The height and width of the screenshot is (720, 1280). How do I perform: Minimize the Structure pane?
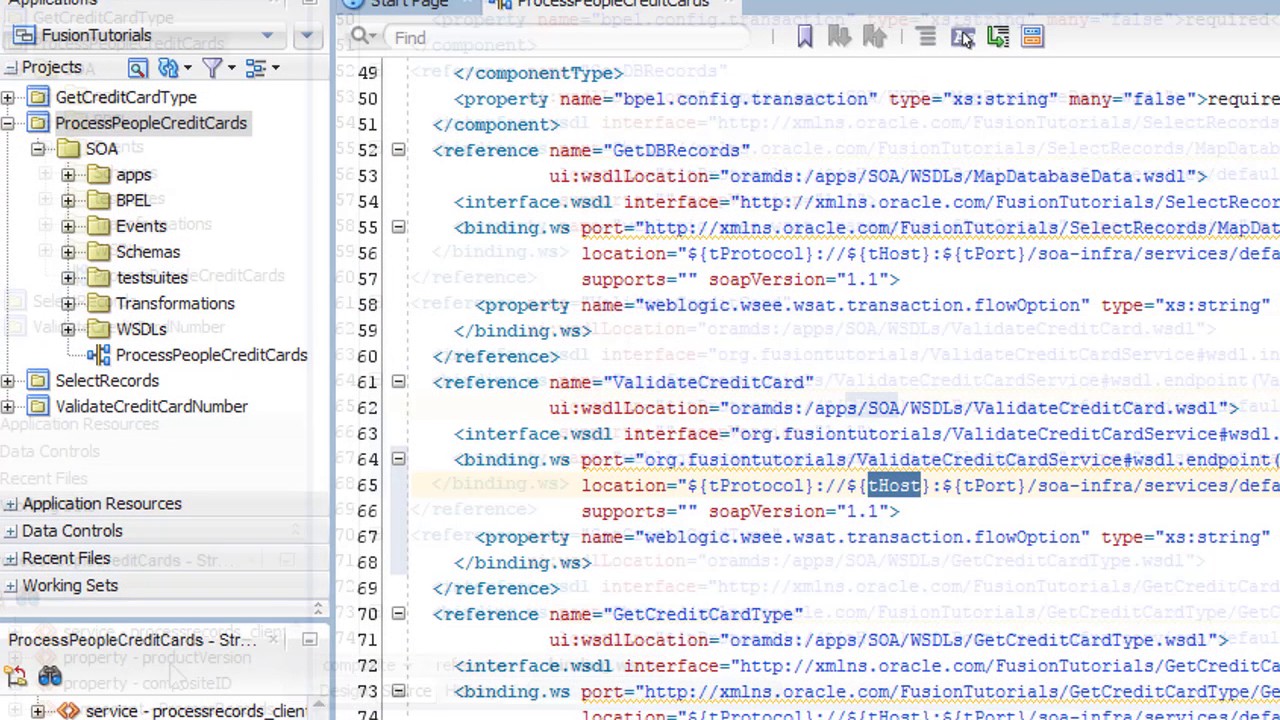(309, 640)
